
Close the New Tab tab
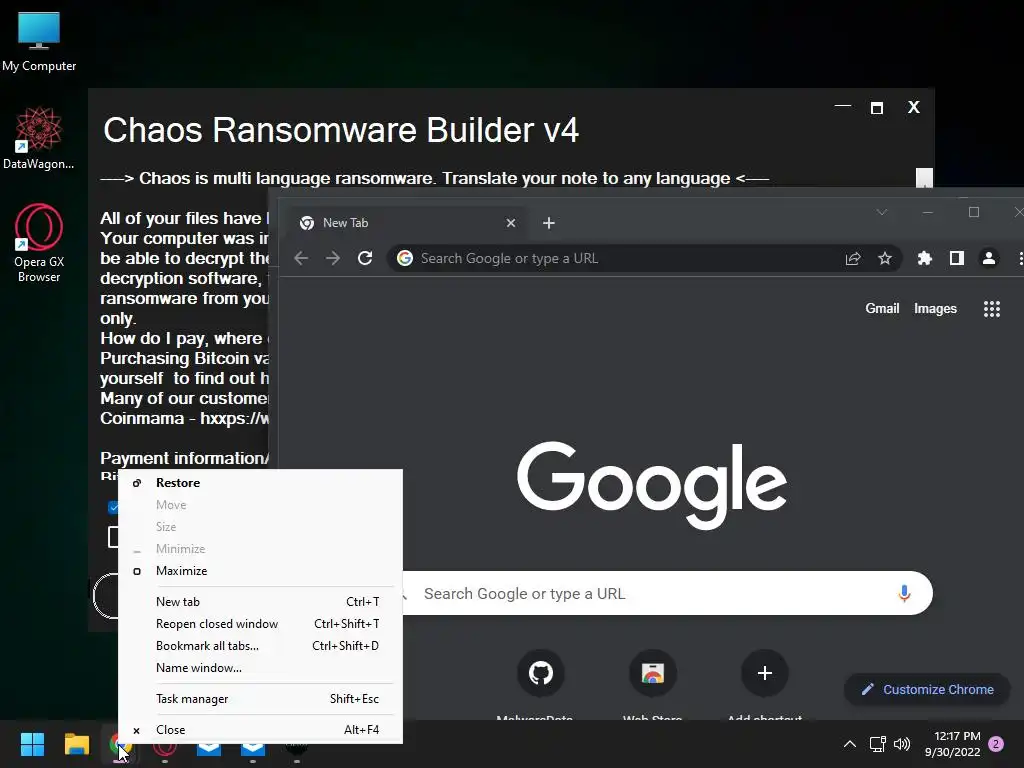coord(511,223)
